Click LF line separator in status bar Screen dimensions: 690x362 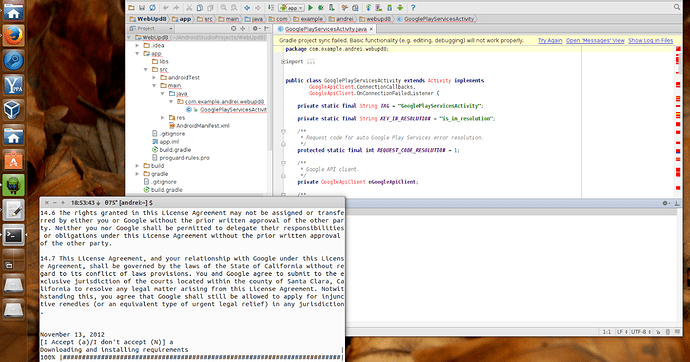tap(621, 332)
